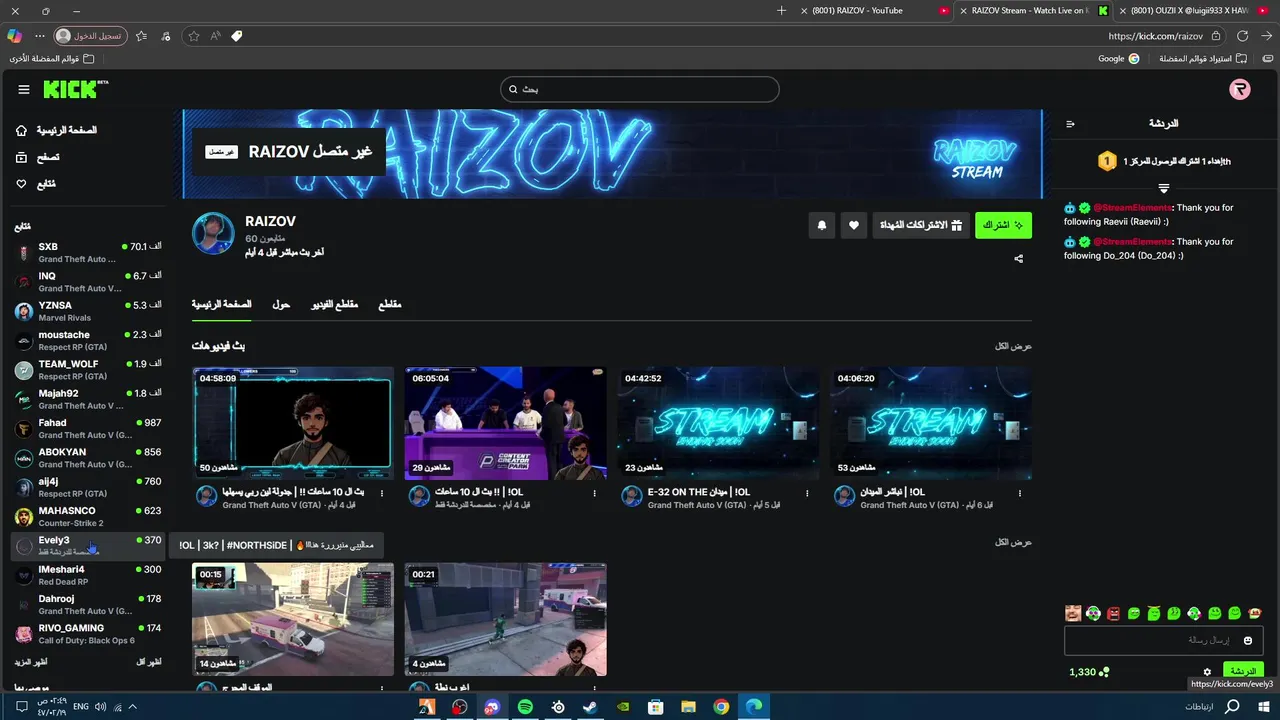The width and height of the screenshot is (1280, 720).
Task: Open the user profile avatar menu
Action: coord(1240,89)
